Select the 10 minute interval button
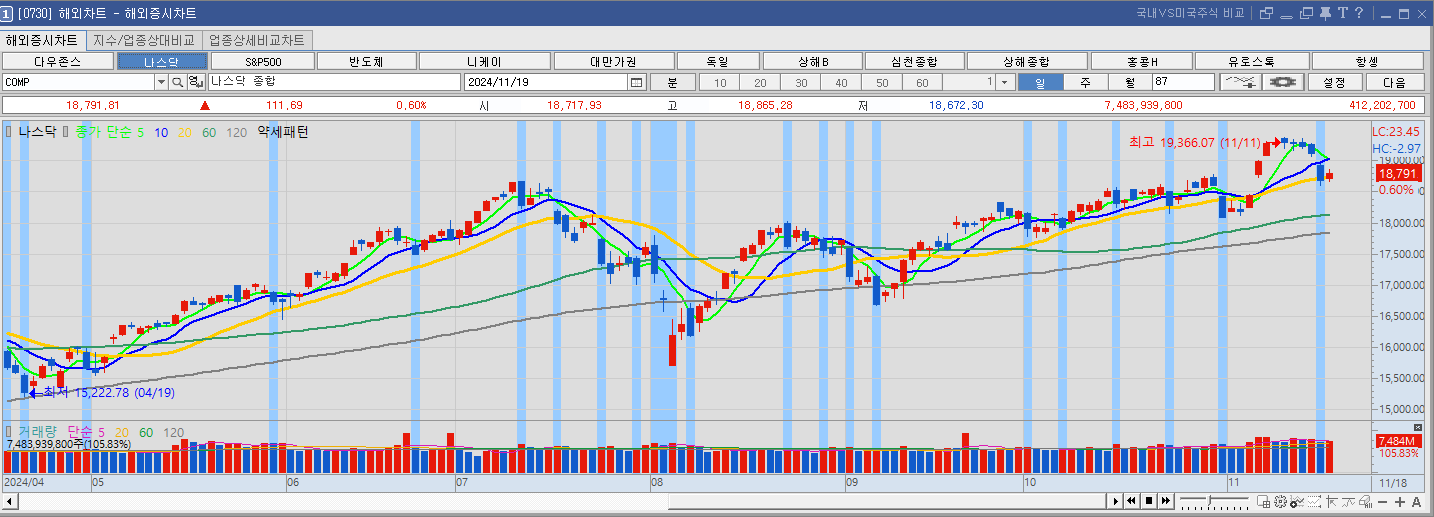The image size is (1434, 517). (719, 82)
